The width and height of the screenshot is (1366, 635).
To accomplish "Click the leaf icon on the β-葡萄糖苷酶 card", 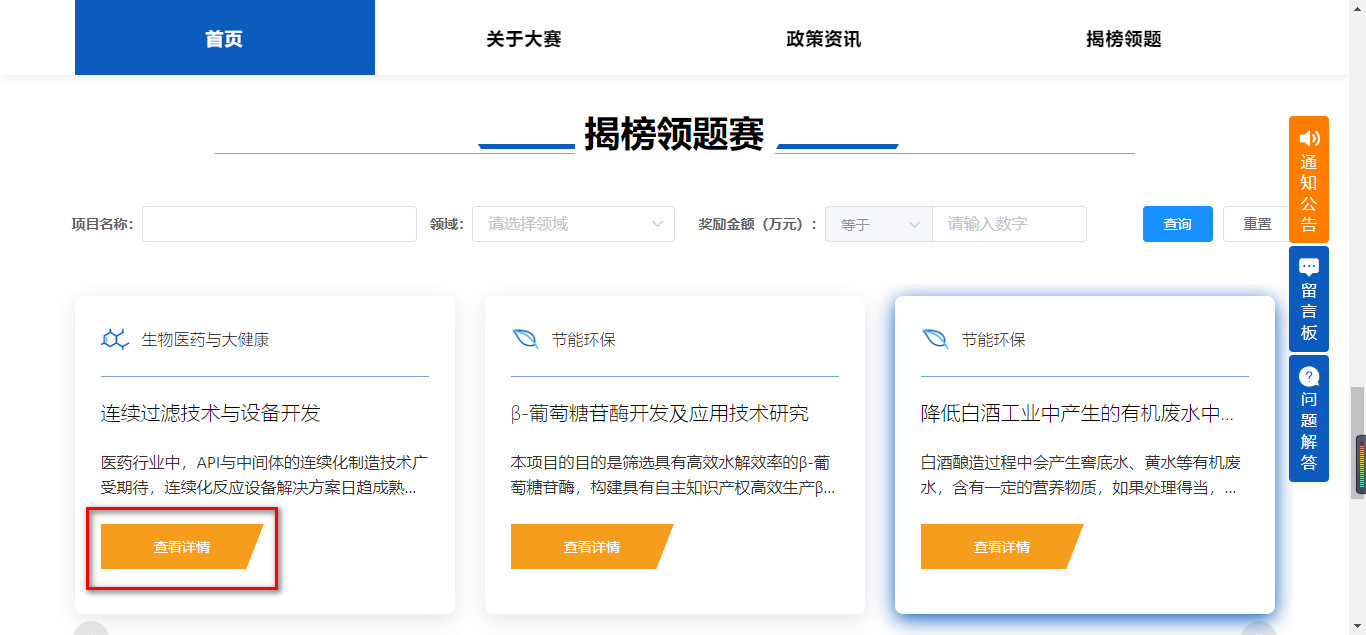I will (x=527, y=337).
